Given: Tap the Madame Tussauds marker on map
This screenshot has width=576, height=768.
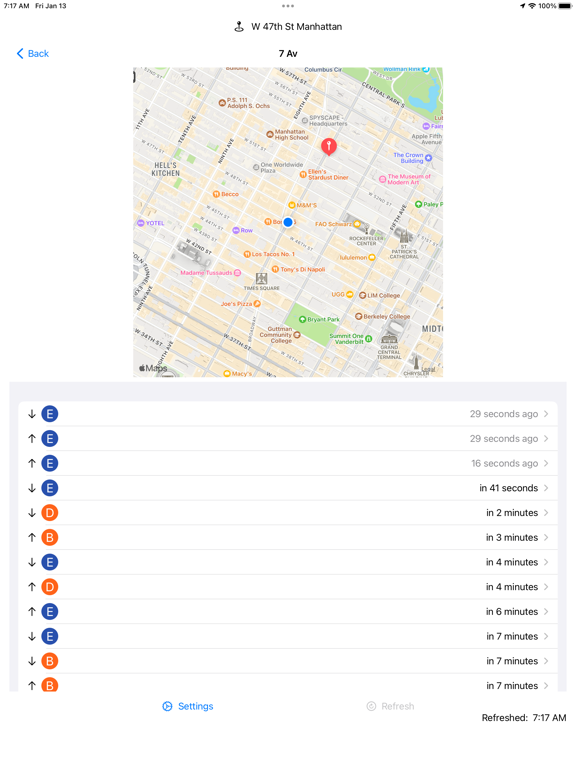Looking at the screenshot, I should [x=237, y=272].
